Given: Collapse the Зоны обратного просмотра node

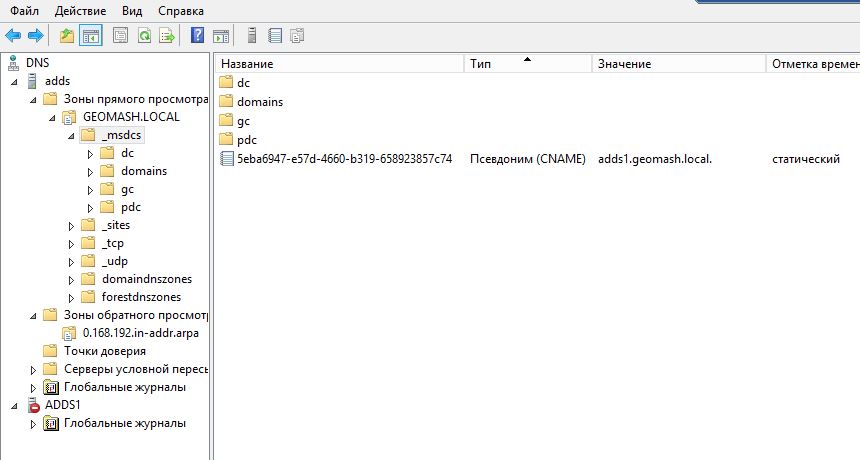Looking at the screenshot, I should coord(33,316).
